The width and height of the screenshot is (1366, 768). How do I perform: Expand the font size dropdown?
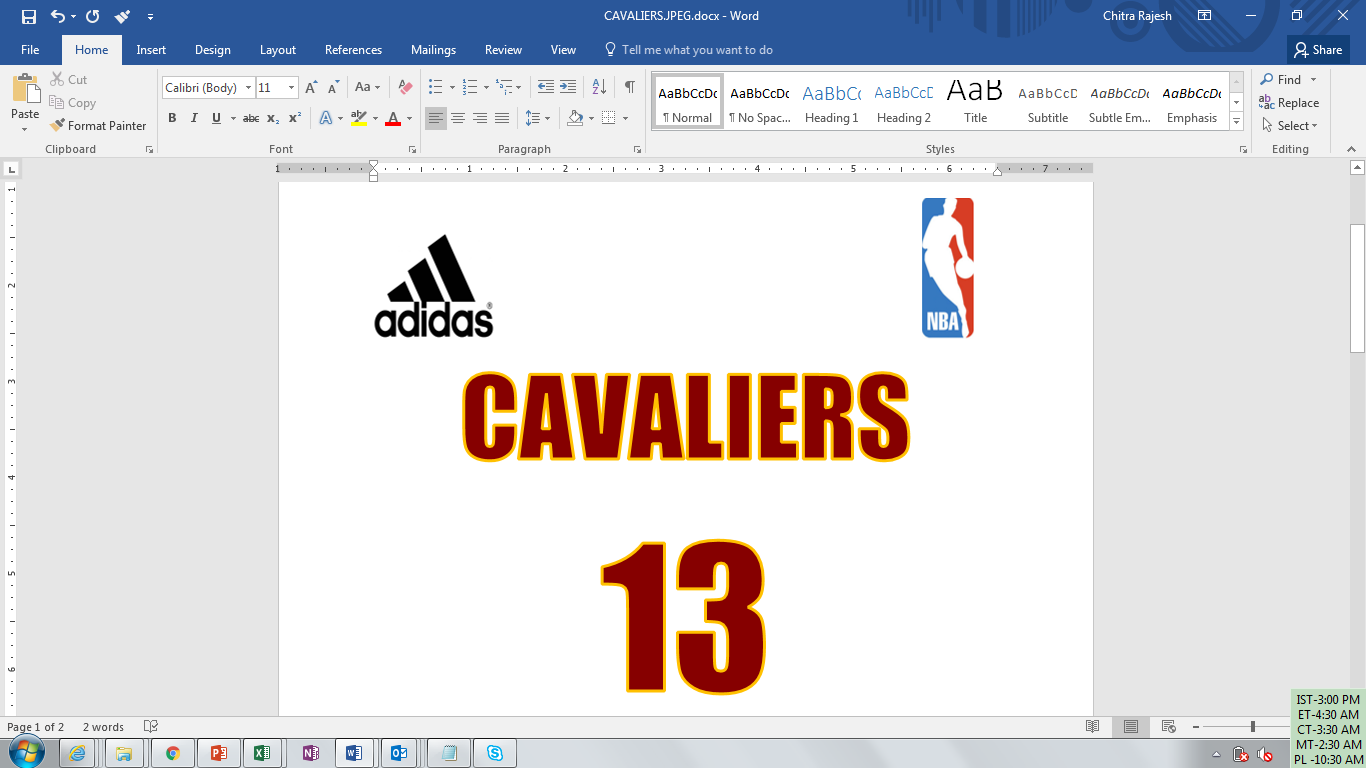point(291,88)
